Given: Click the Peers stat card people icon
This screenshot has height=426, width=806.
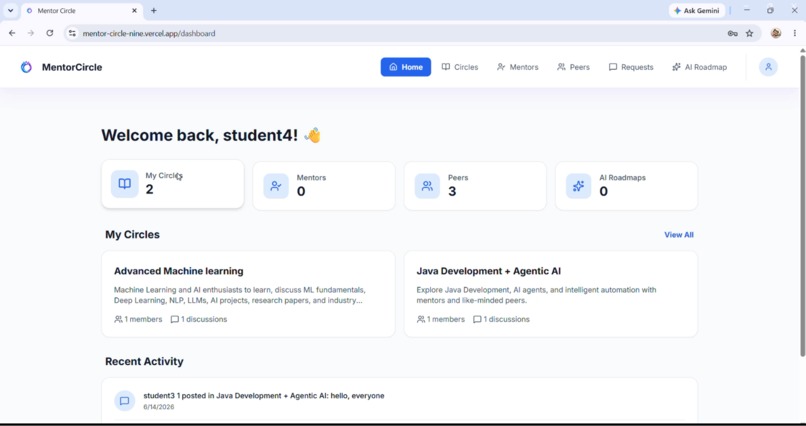Looking at the screenshot, I should click(427, 186).
